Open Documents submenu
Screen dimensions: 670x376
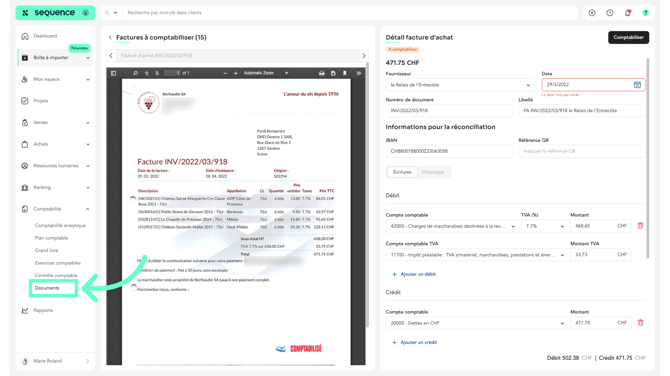point(47,288)
